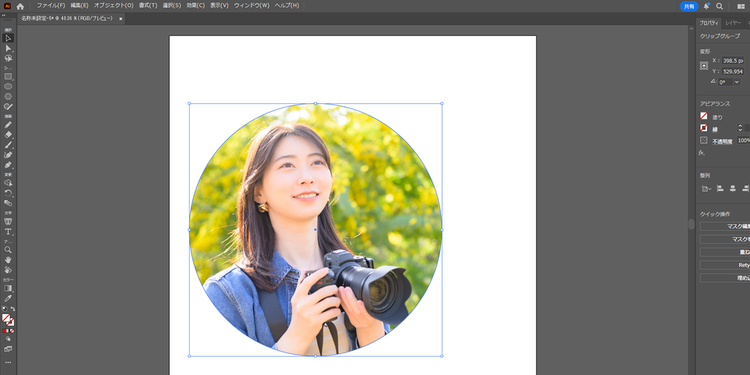Open the 編集(E) menu
The image size is (750, 375).
tap(79, 5)
